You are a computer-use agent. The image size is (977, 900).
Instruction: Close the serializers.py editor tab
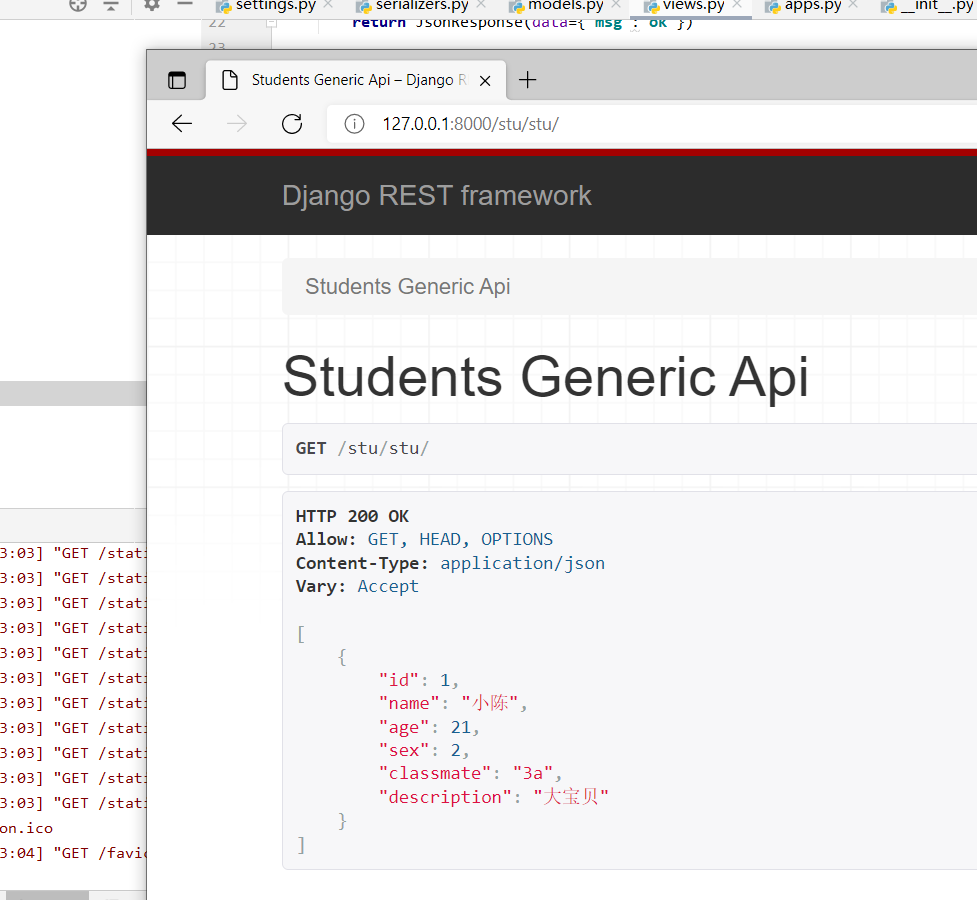pos(480,4)
